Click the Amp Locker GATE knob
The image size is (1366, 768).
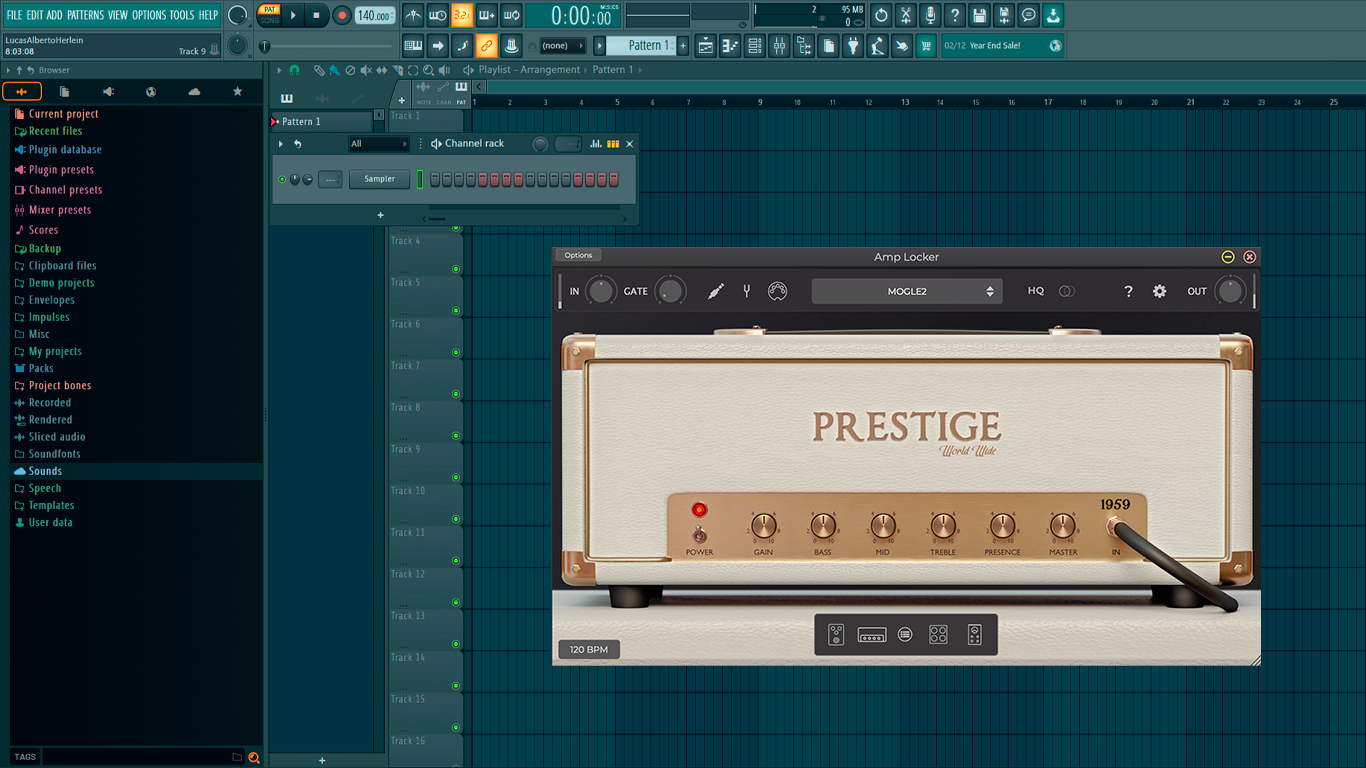[x=669, y=291]
